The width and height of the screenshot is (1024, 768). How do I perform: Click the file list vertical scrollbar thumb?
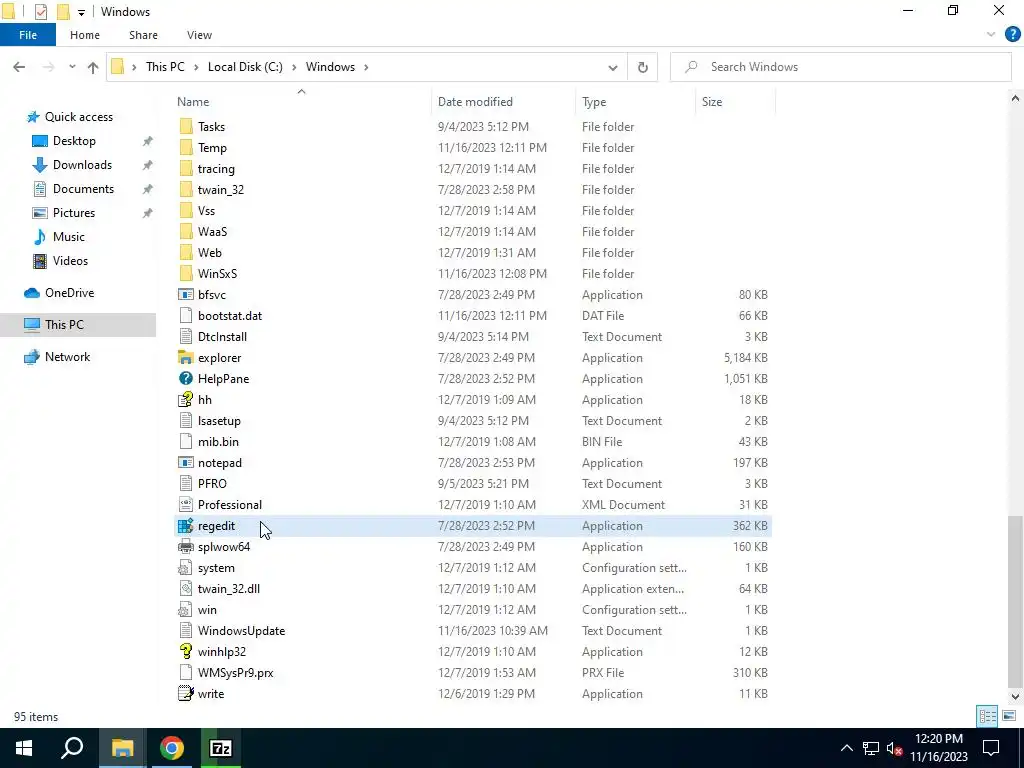tap(1015, 601)
